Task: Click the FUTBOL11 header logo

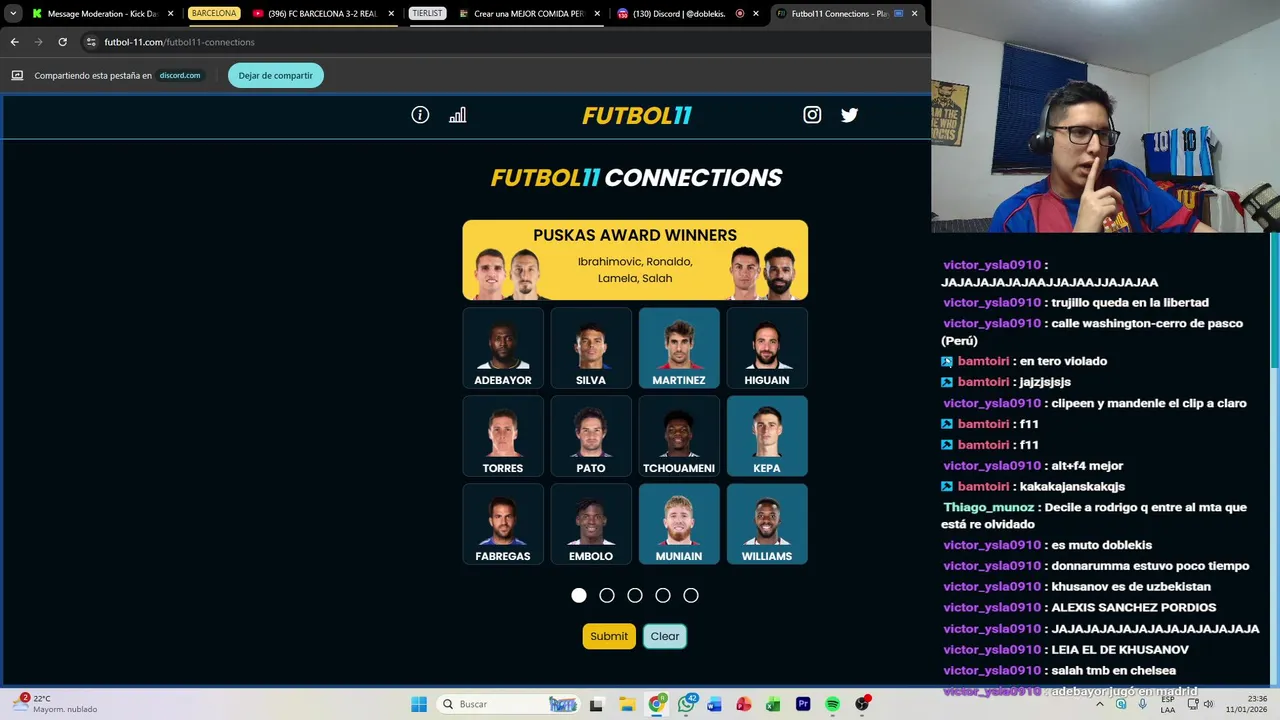Action: click(x=637, y=116)
